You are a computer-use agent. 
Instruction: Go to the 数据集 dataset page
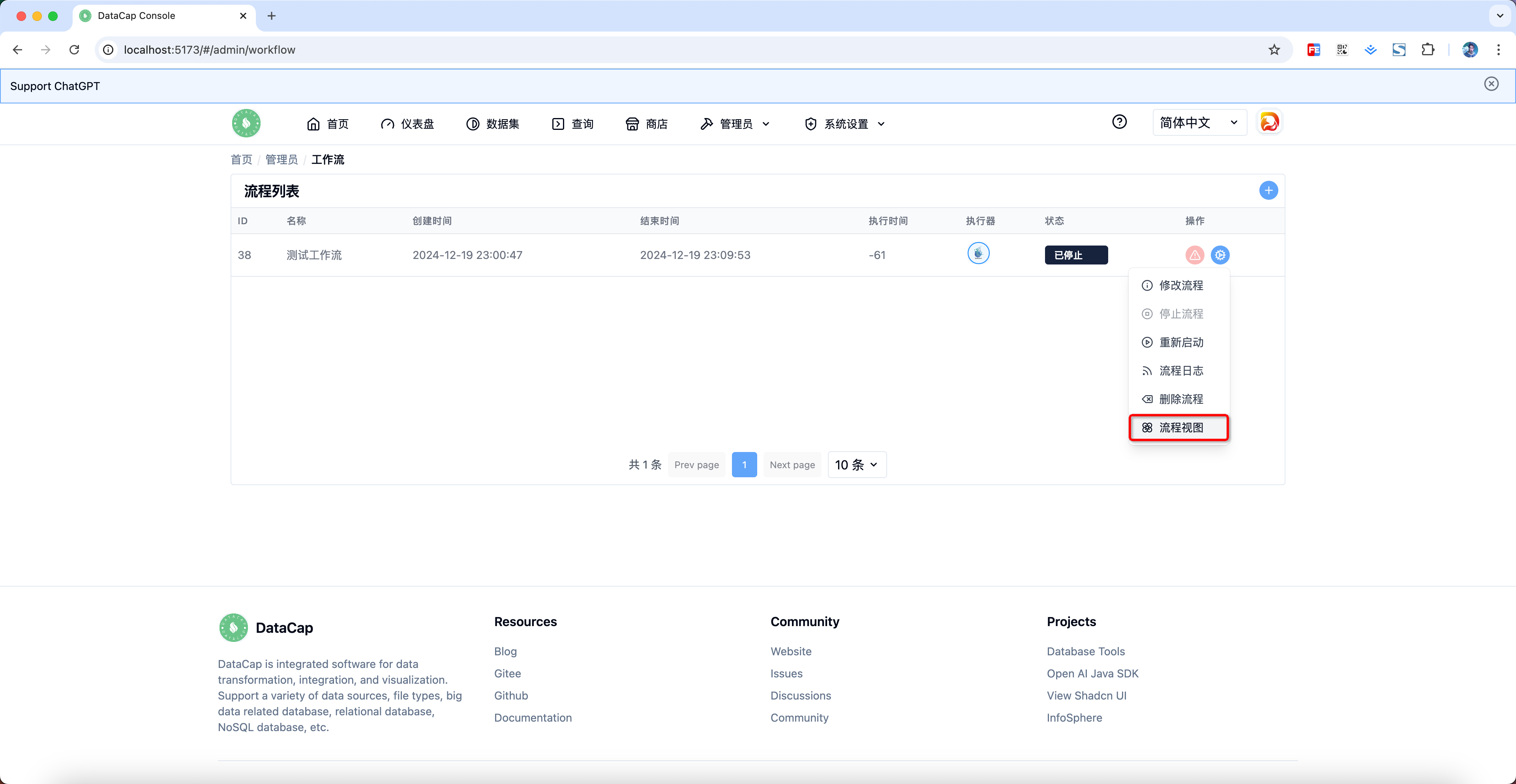click(493, 124)
